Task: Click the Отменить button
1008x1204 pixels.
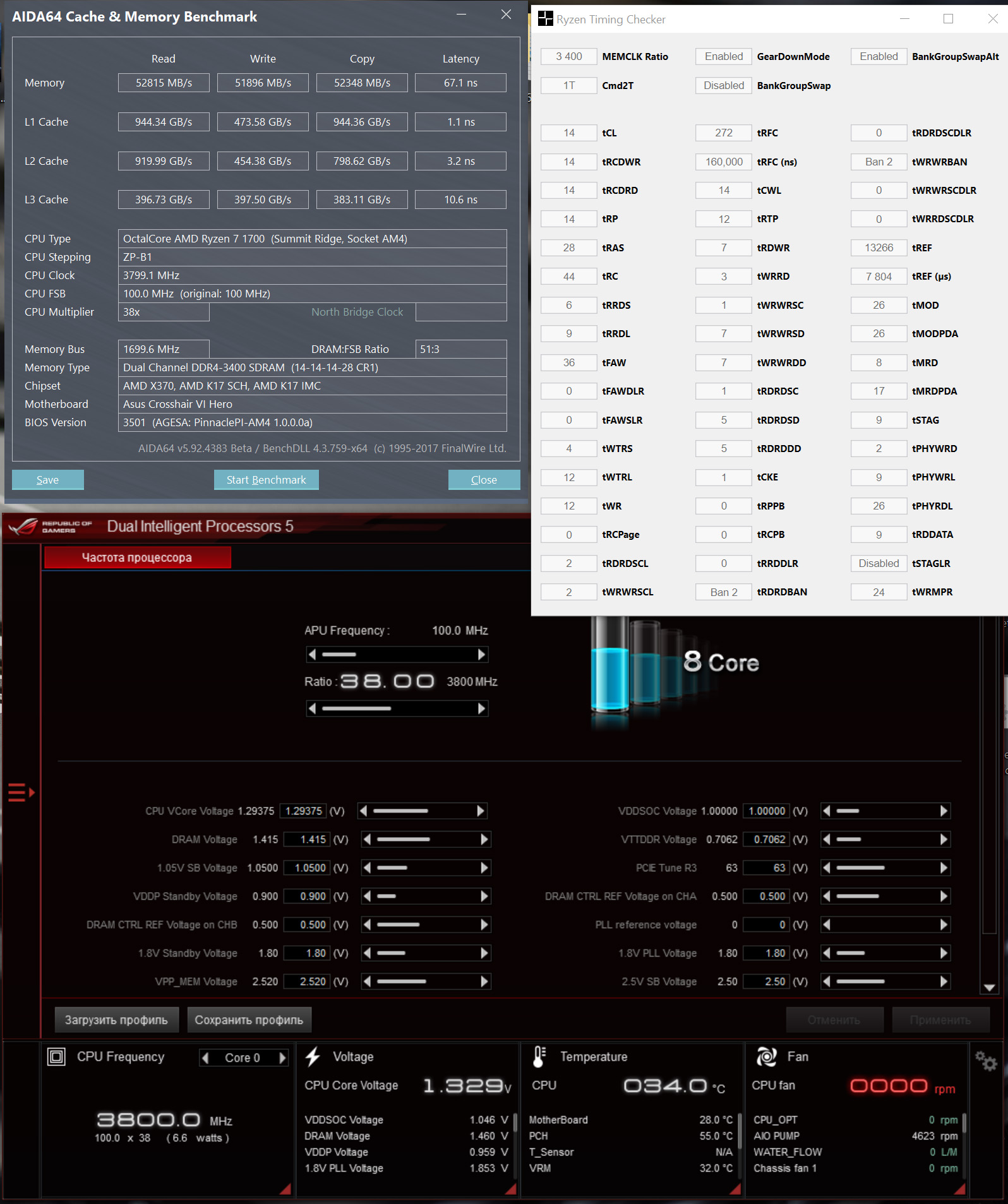Action: click(x=834, y=1020)
